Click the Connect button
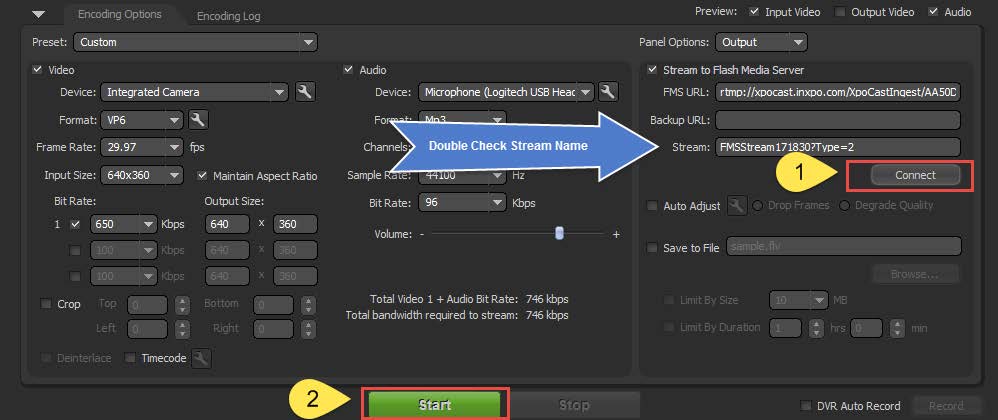Viewport: 998px width, 420px height. [915, 175]
